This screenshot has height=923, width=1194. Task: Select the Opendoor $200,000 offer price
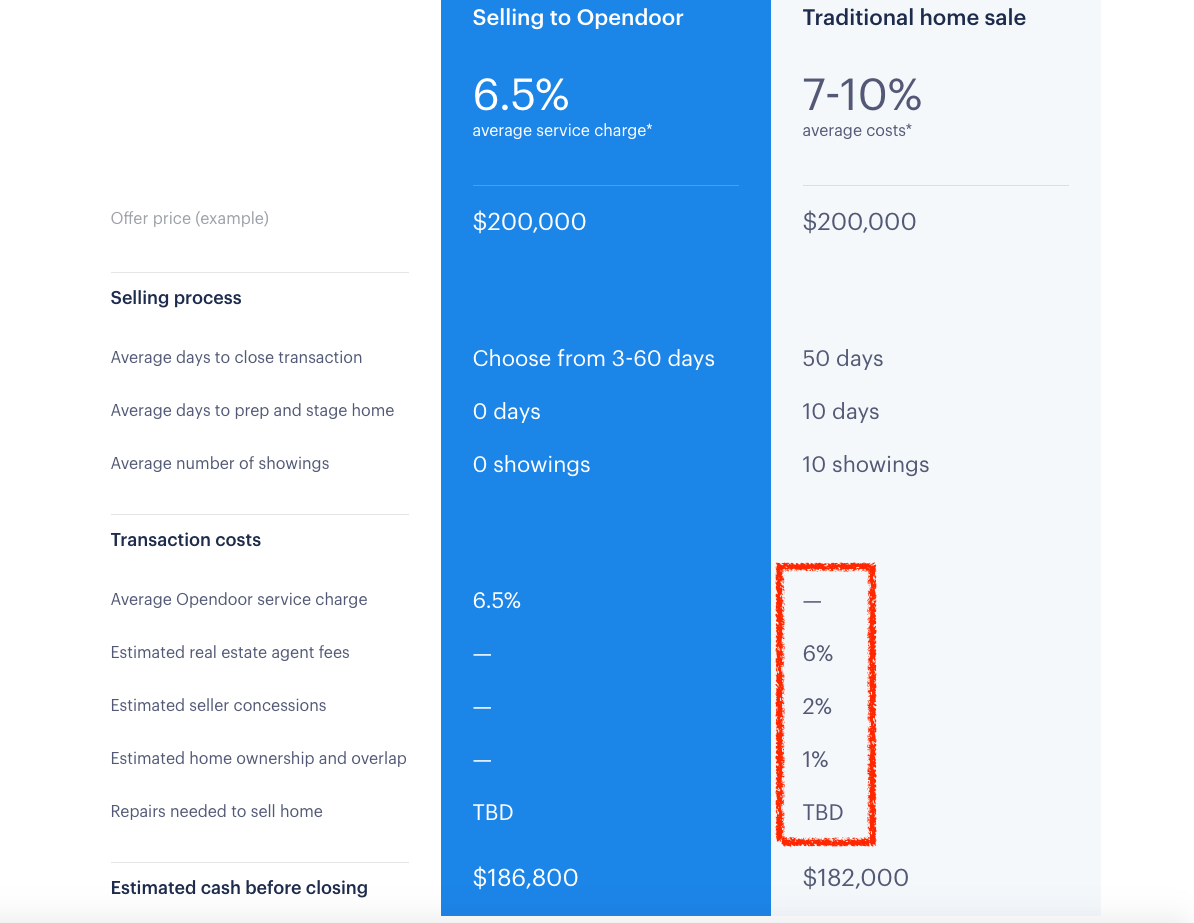tap(529, 222)
